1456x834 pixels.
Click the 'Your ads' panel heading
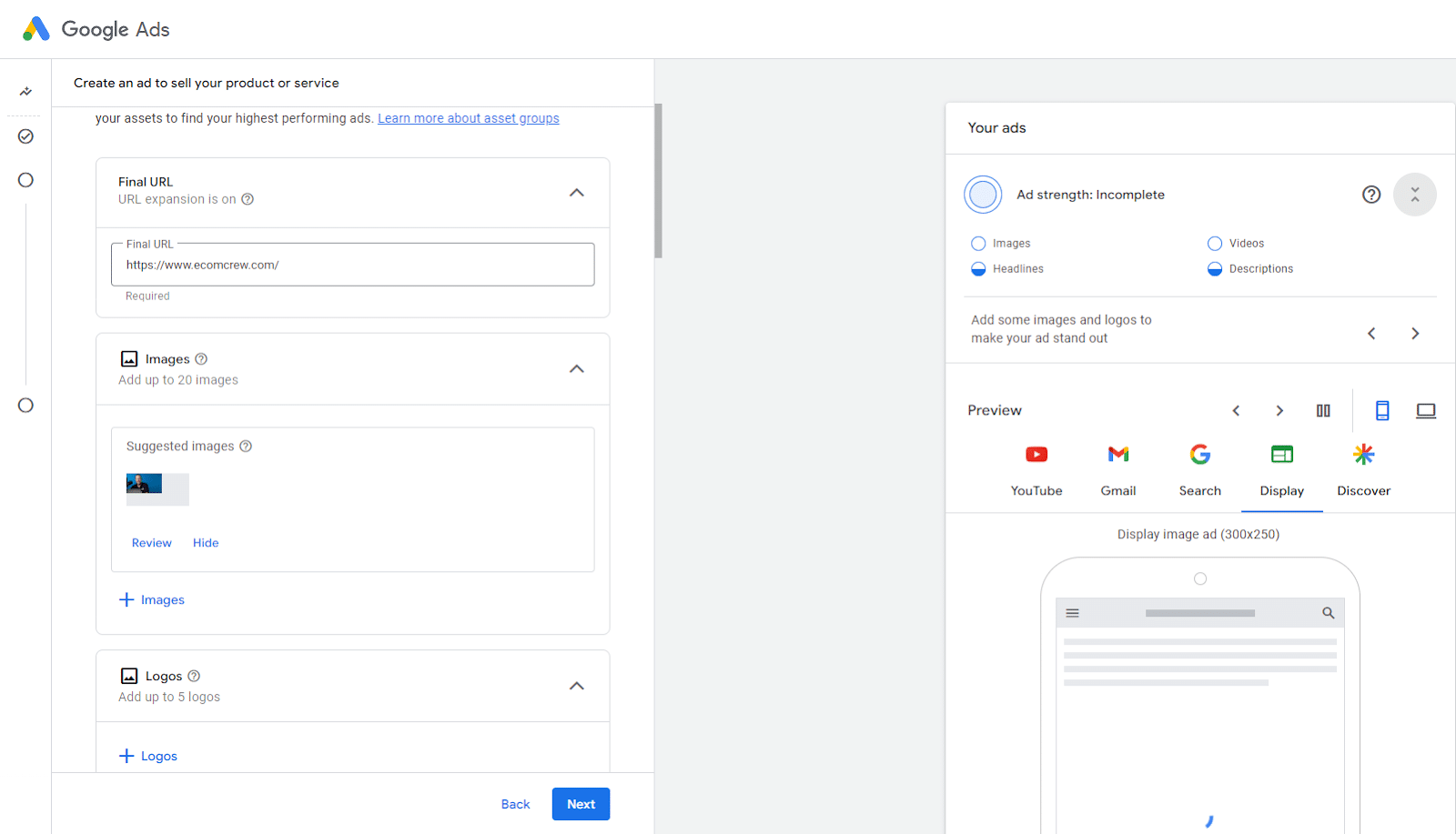[996, 128]
